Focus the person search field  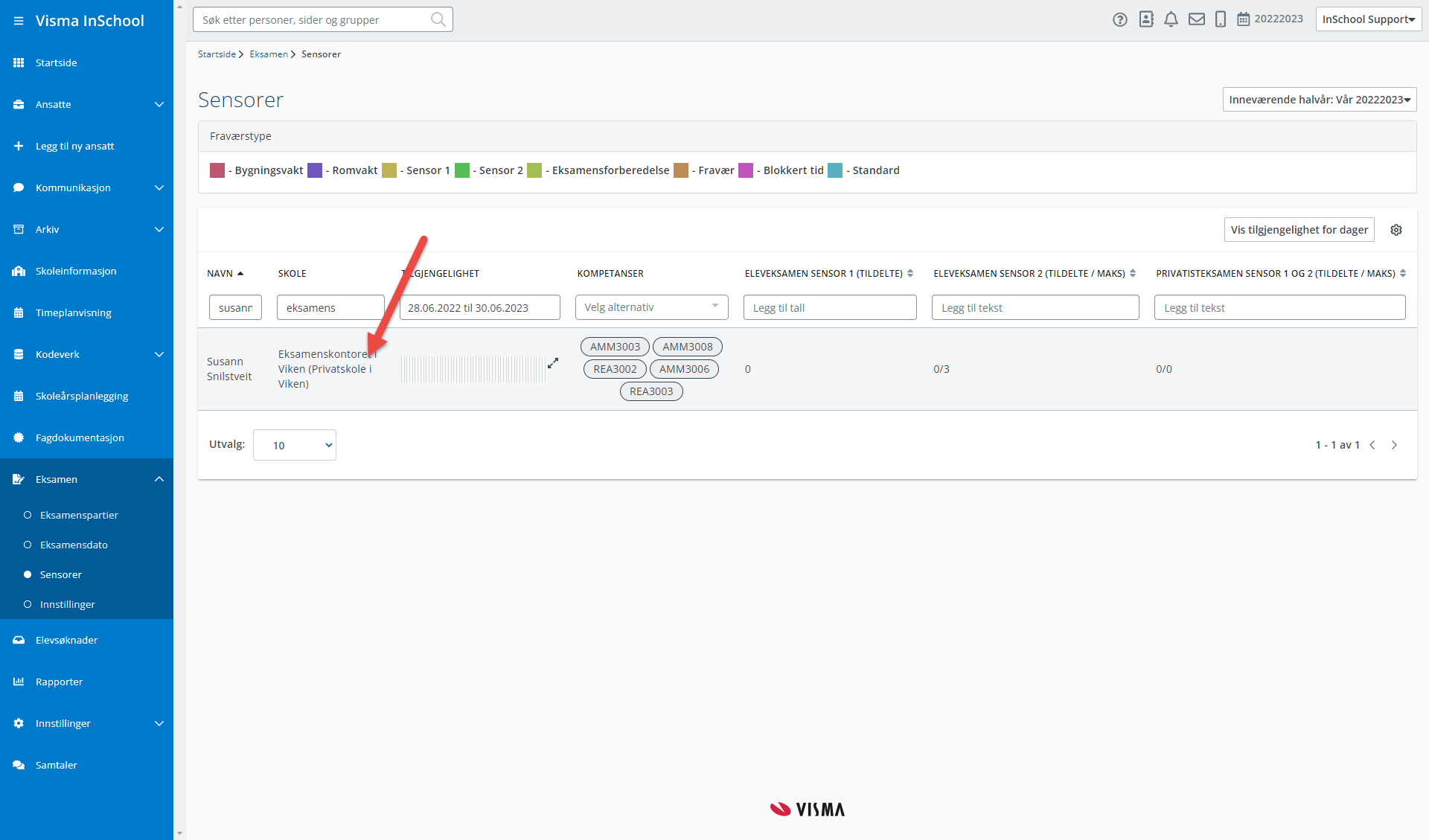322,19
